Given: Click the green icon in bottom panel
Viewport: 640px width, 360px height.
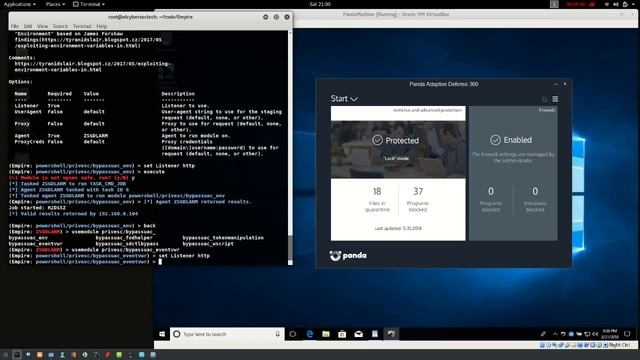Looking at the screenshot, I should 119,355.
